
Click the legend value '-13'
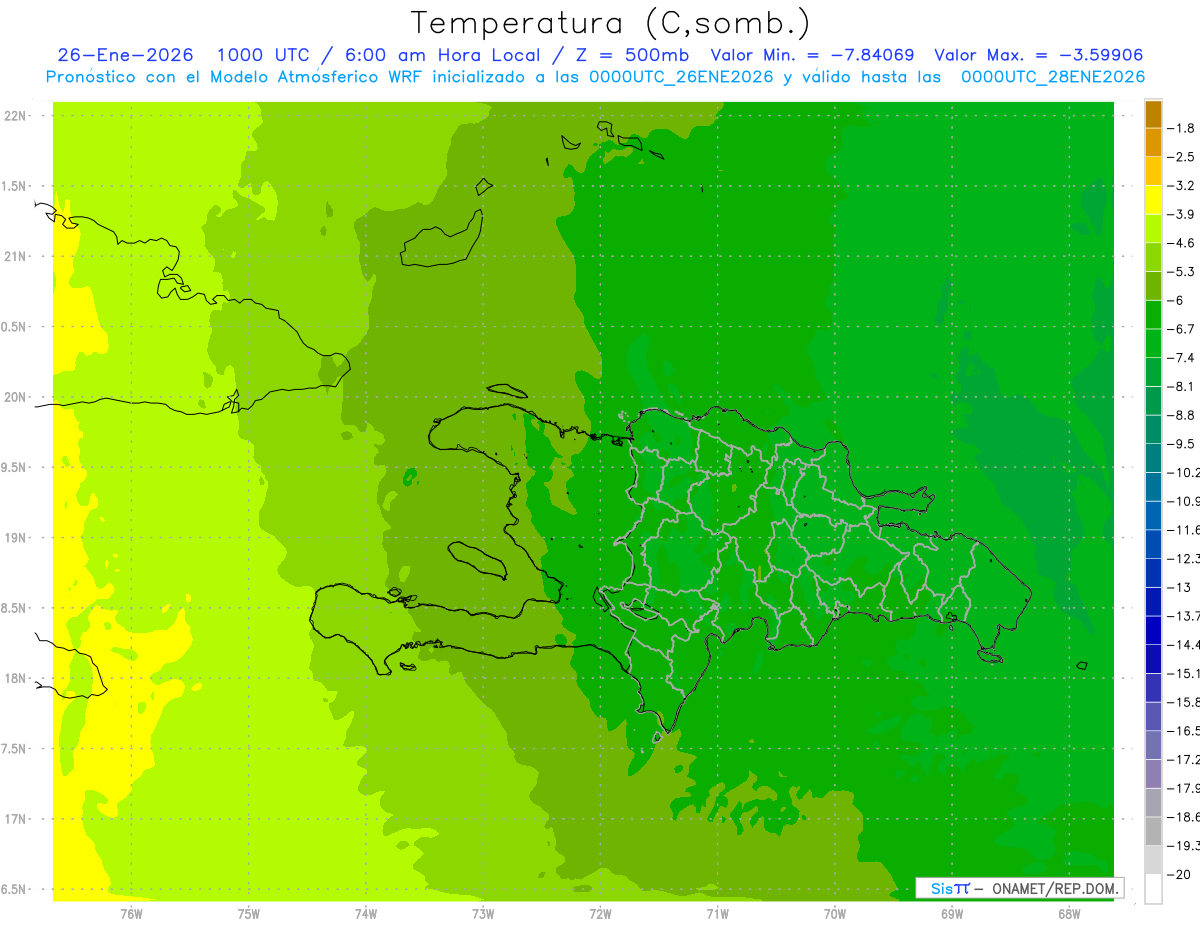[x=1179, y=587]
